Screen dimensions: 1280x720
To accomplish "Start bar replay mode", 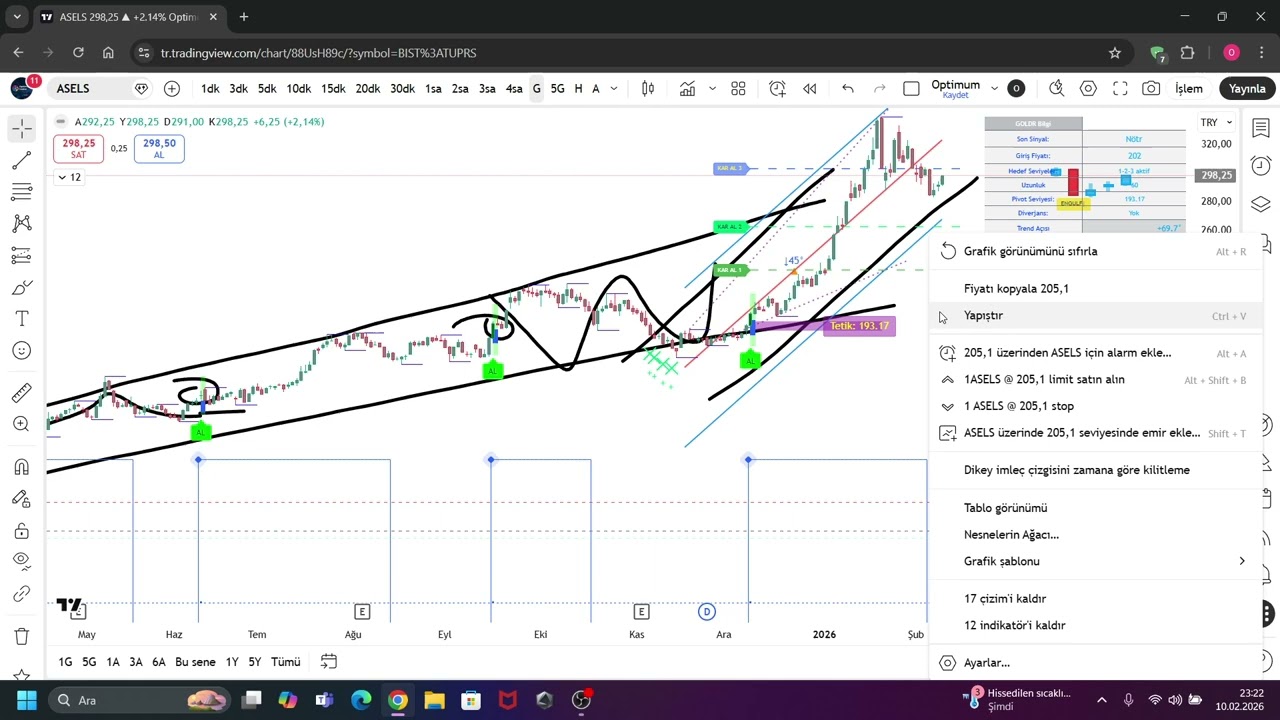I will [x=810, y=89].
